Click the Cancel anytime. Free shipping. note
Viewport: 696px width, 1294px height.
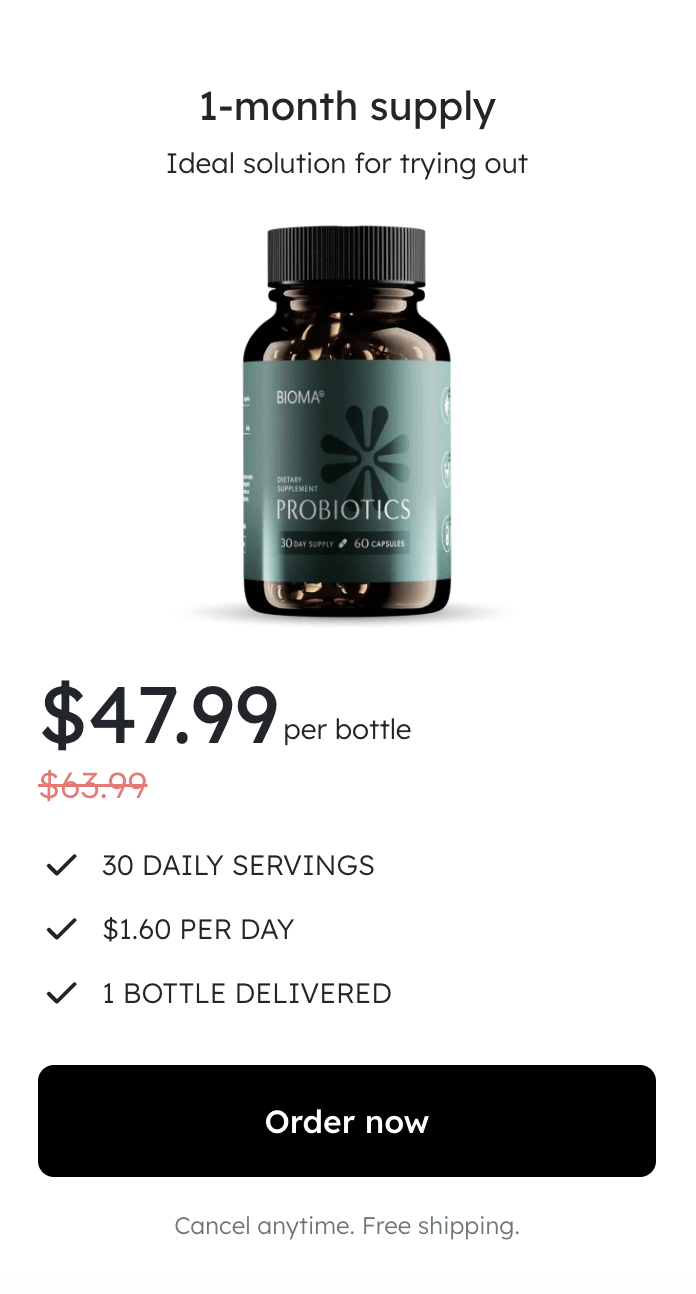pyautogui.click(x=347, y=1225)
